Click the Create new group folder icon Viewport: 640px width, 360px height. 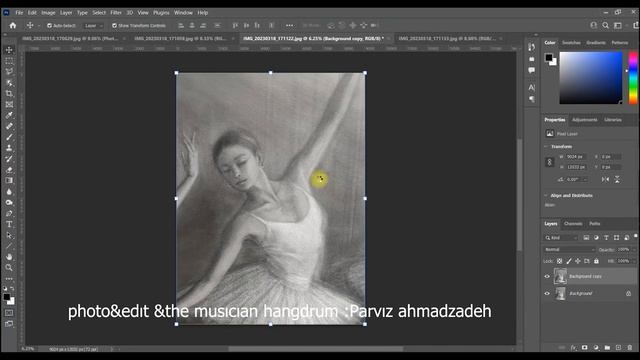(607, 348)
